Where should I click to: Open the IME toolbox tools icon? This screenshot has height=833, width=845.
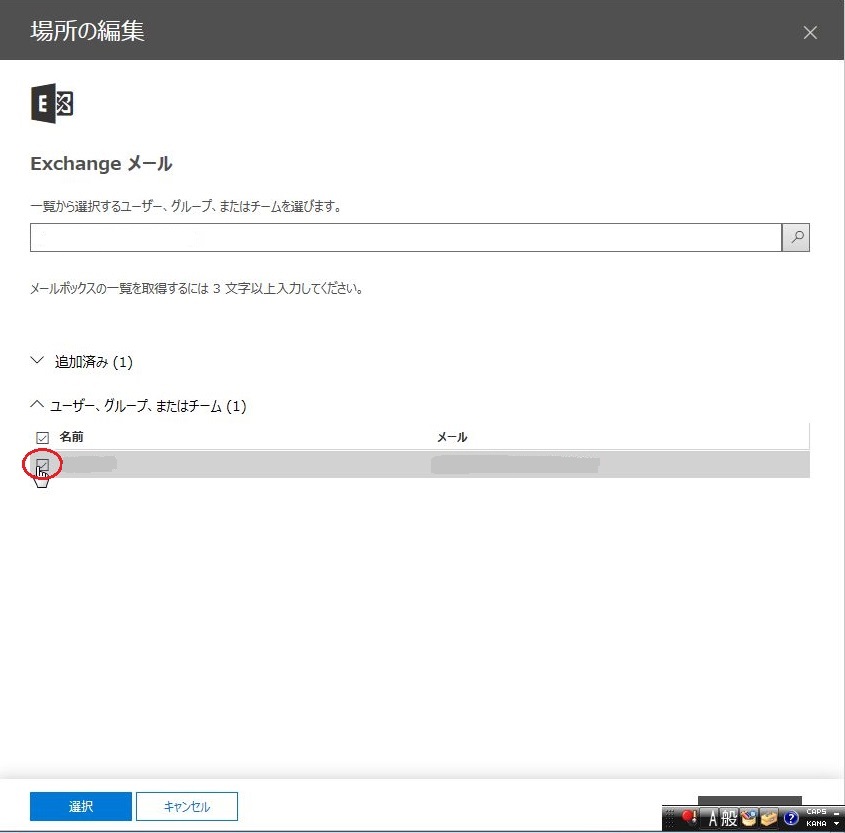tap(769, 818)
